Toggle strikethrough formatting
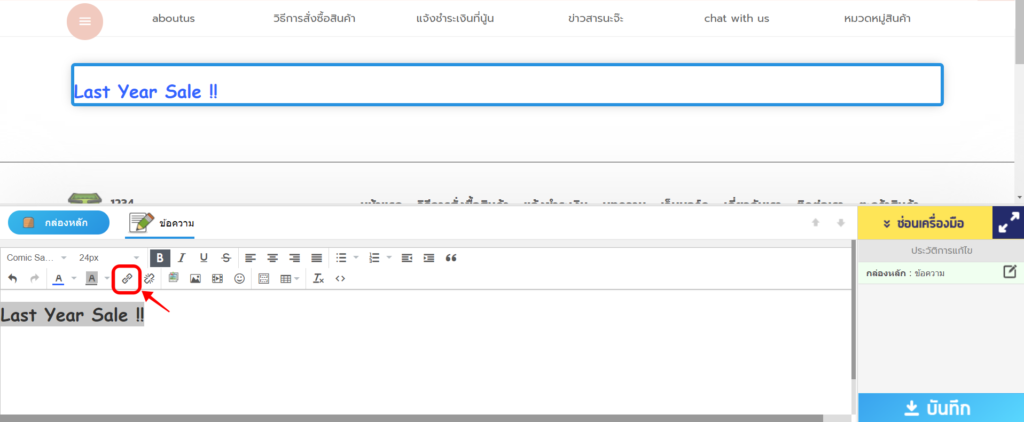 pos(226,258)
